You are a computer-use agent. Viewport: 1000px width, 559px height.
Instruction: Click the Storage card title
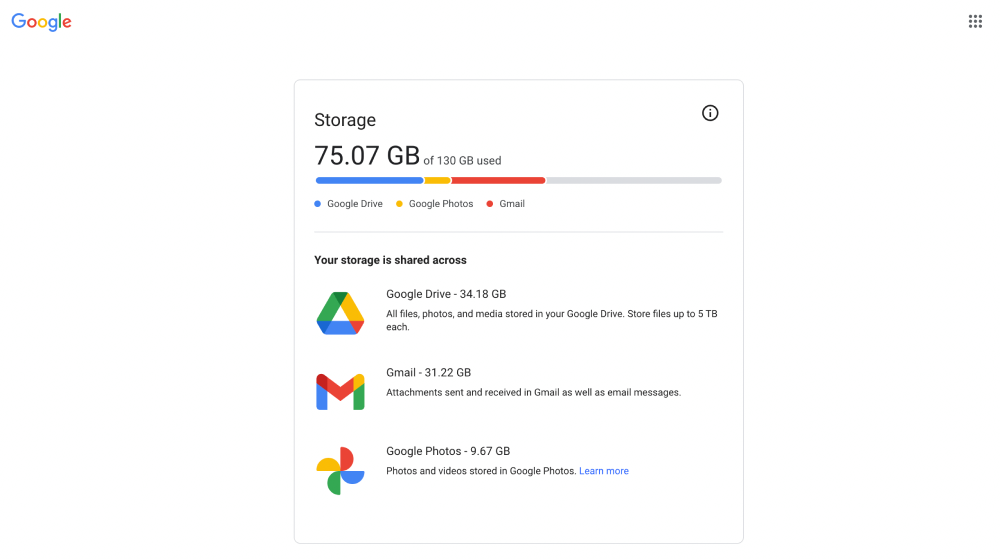coord(345,120)
